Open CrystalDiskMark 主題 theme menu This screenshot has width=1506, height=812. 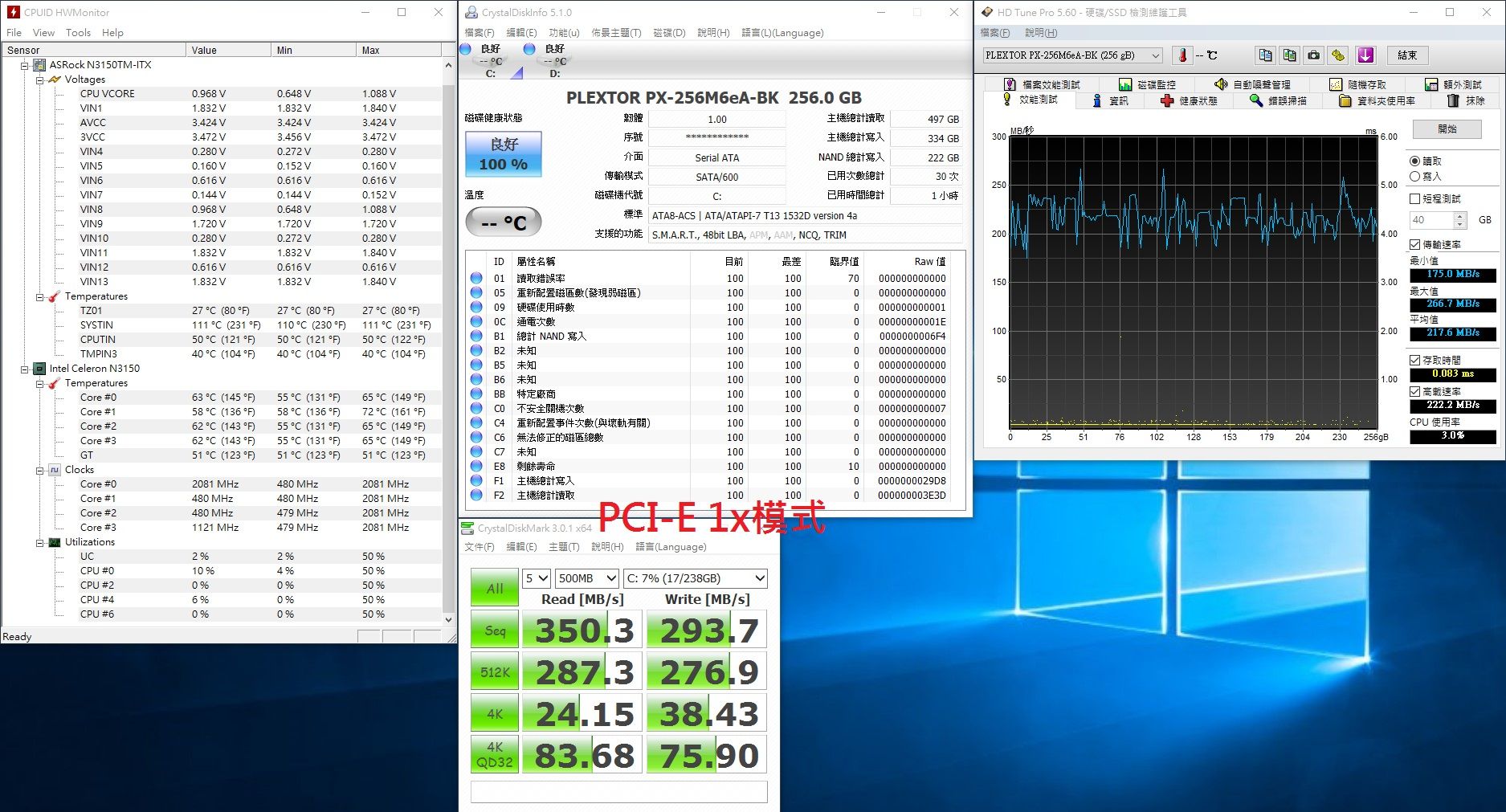click(564, 547)
